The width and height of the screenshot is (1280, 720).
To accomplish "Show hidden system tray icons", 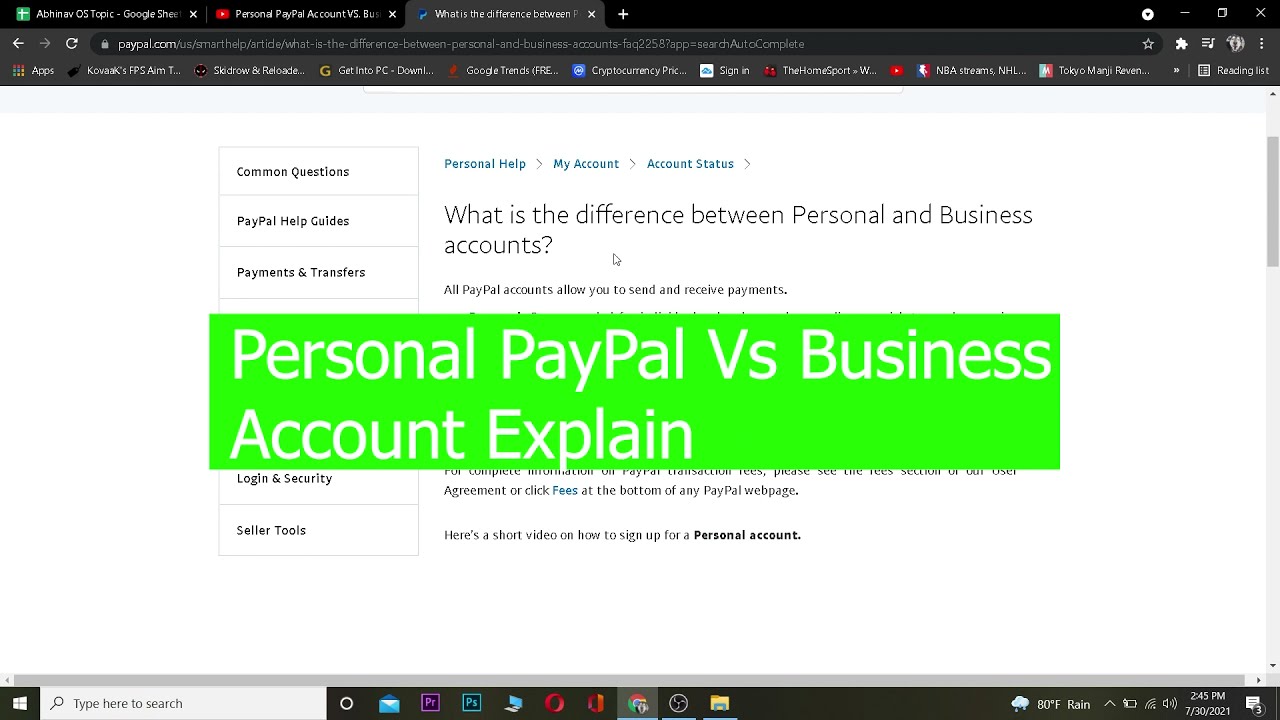I will pos(1109,704).
